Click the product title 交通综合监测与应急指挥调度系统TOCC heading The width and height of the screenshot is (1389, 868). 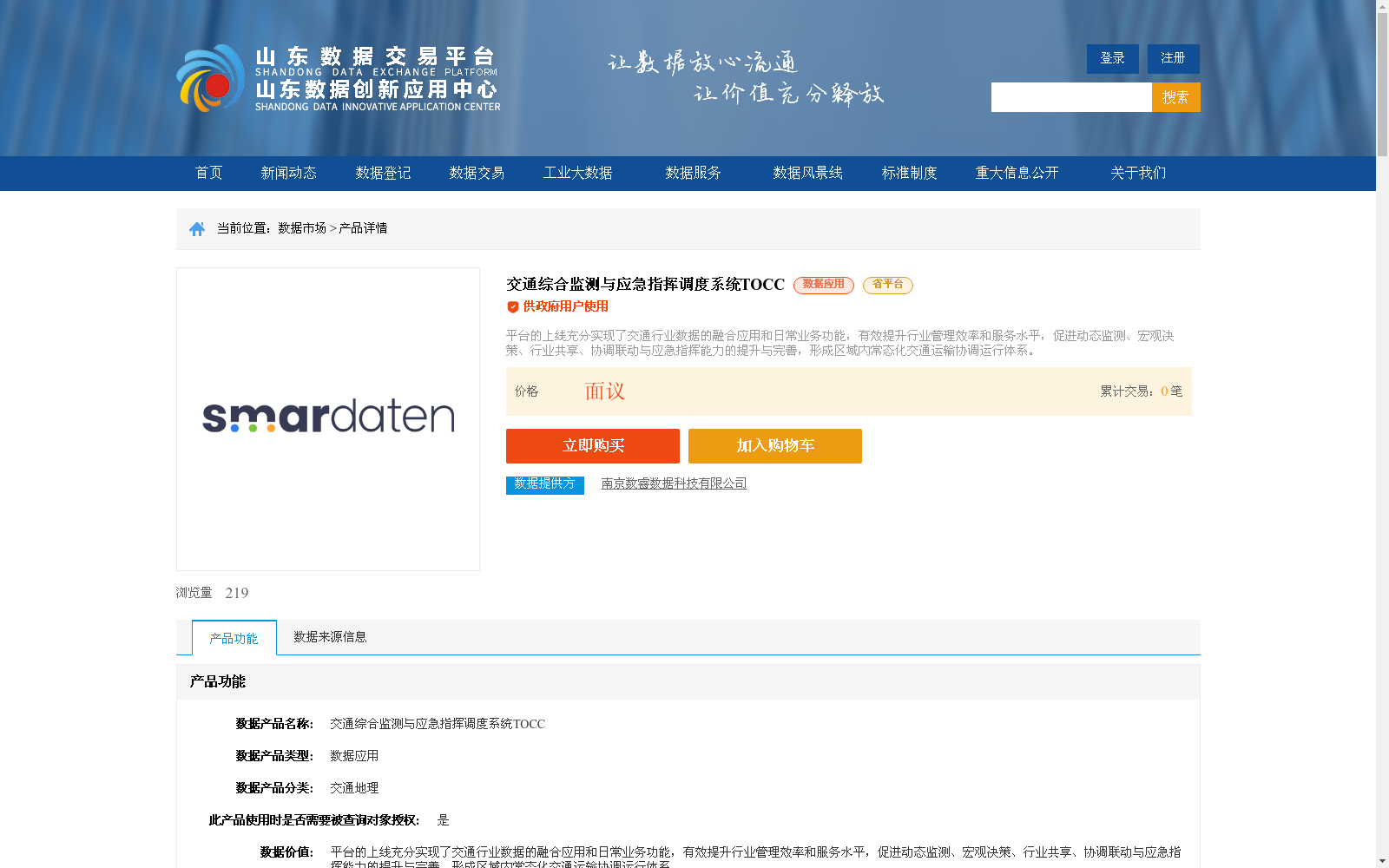(645, 285)
